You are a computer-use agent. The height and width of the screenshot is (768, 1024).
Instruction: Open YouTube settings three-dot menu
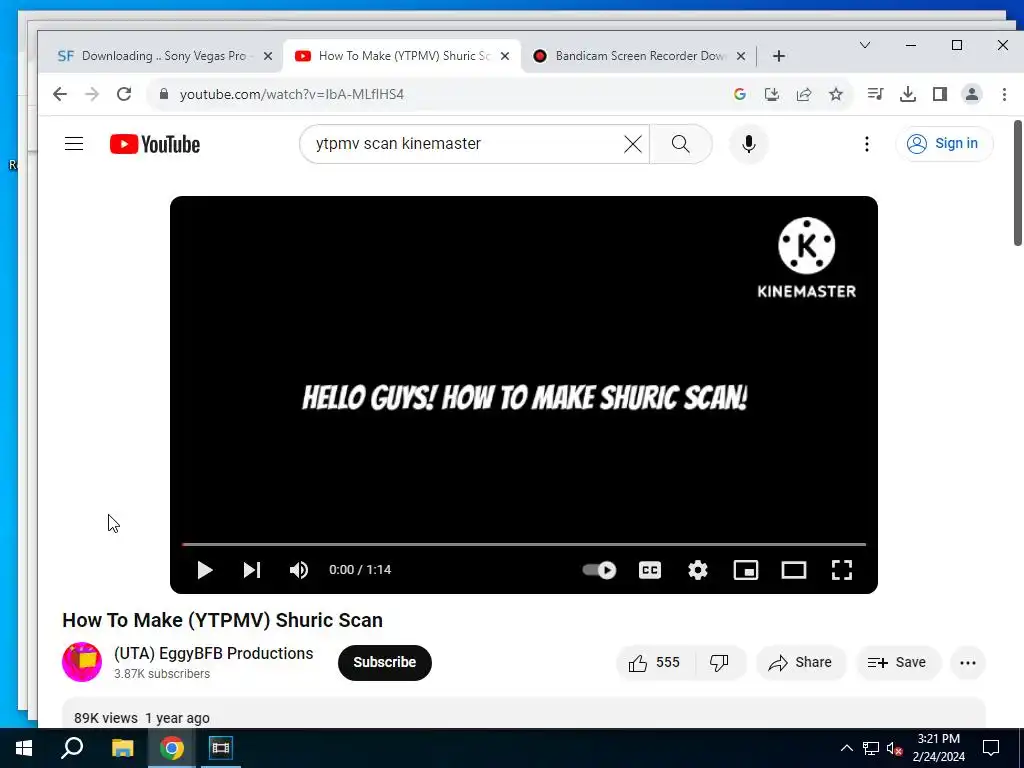[867, 144]
